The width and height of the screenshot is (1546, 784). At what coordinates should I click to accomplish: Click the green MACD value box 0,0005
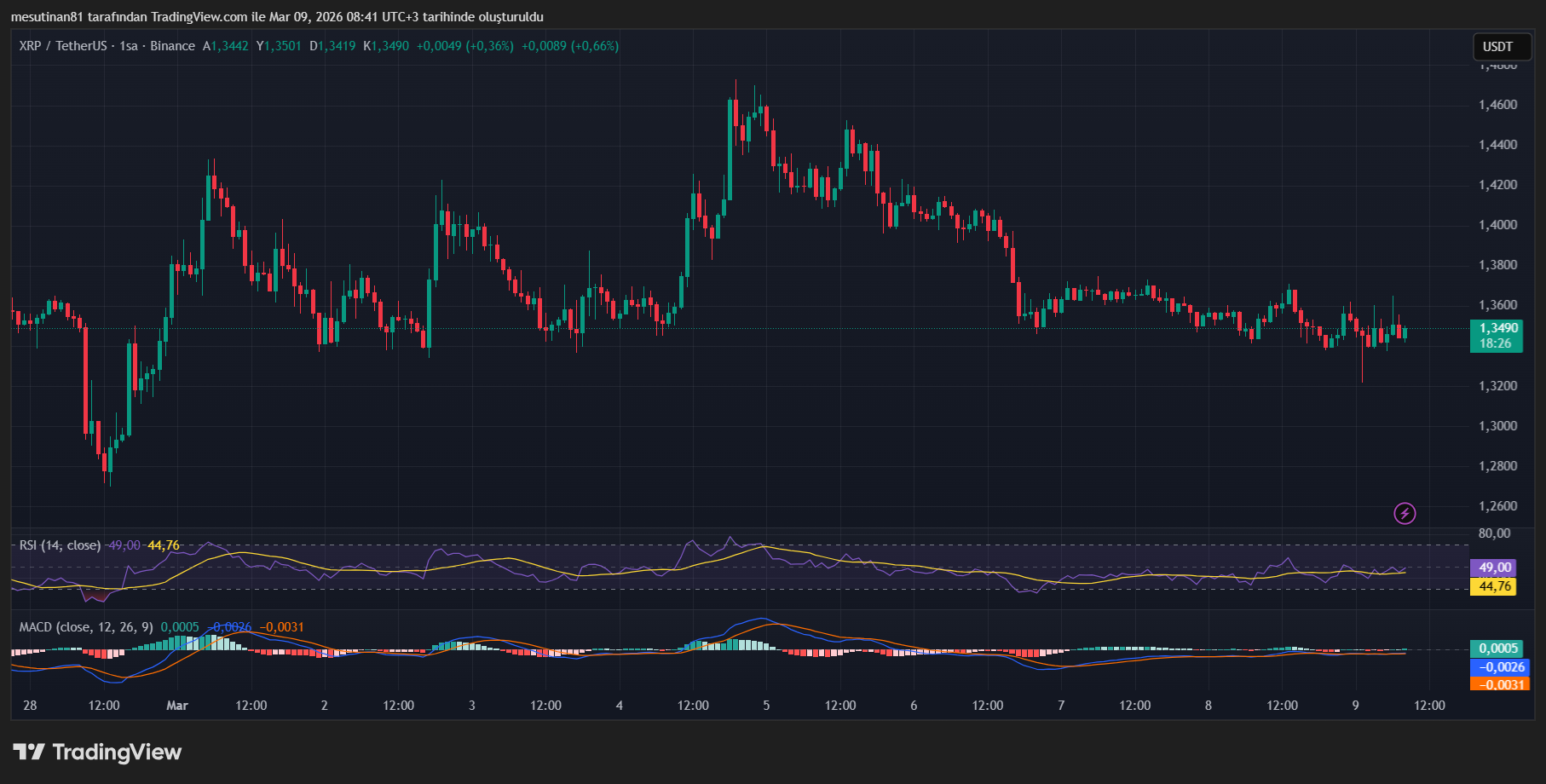coord(1496,649)
